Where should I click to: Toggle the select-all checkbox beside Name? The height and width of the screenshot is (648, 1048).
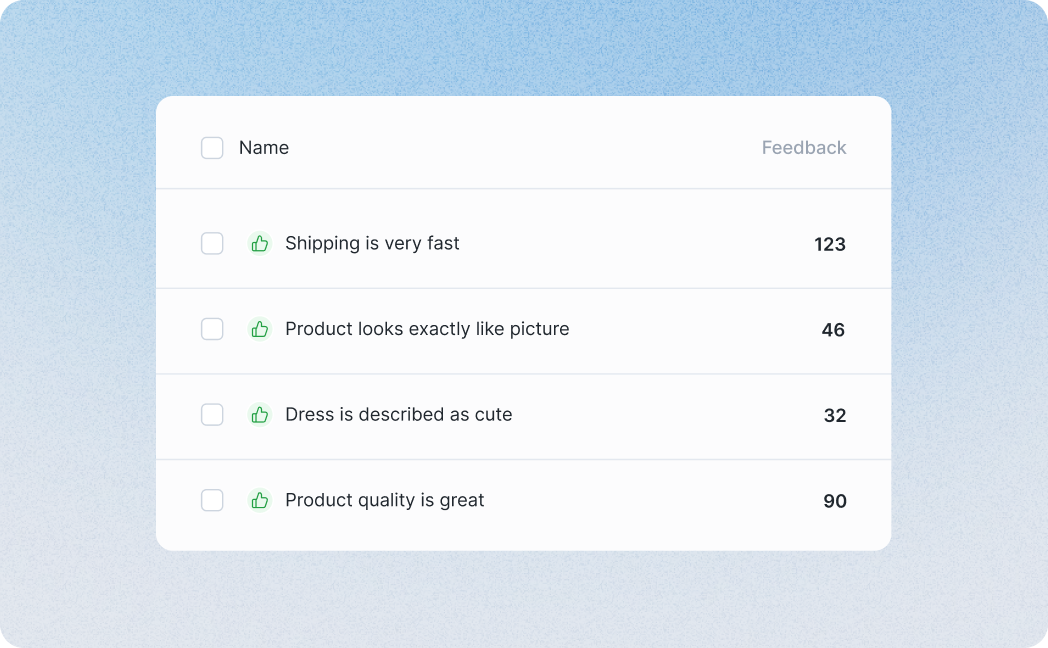pos(212,148)
